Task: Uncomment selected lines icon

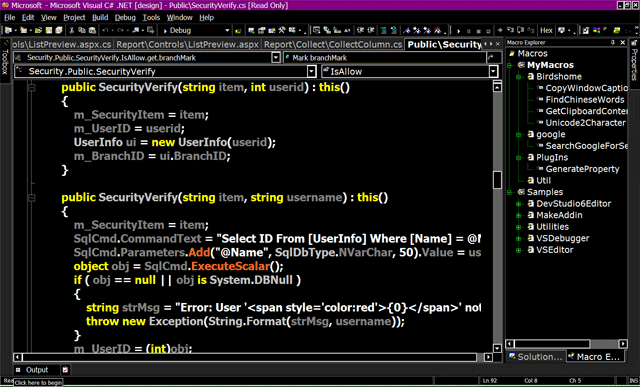Action: click(x=393, y=30)
